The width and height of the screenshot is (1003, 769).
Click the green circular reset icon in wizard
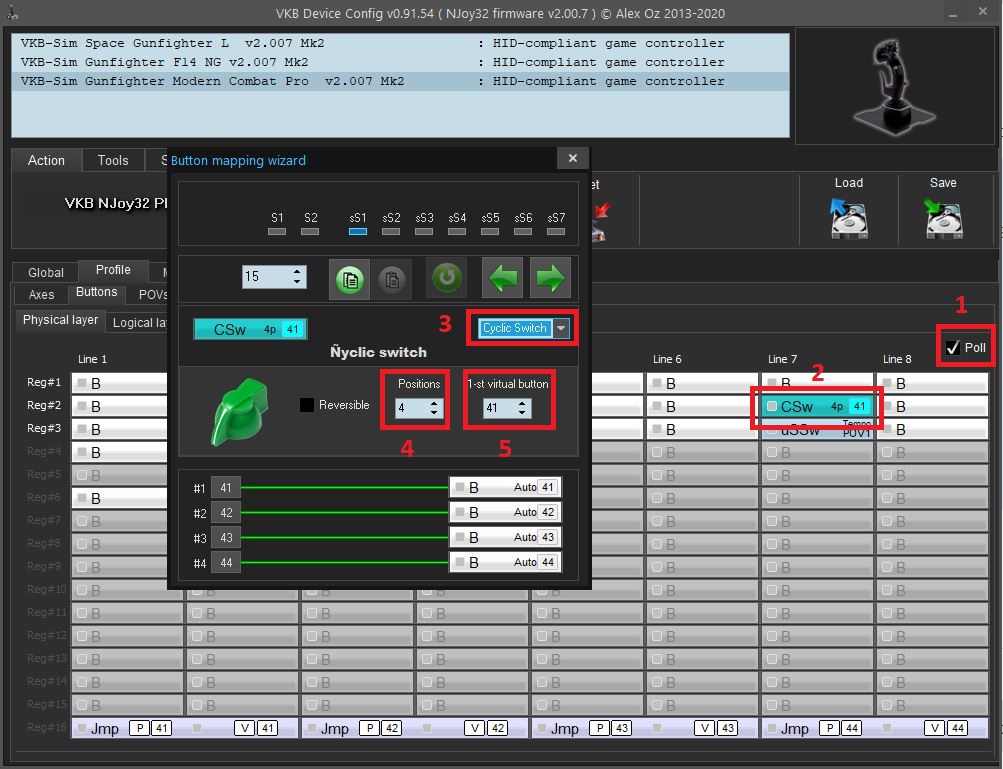446,278
